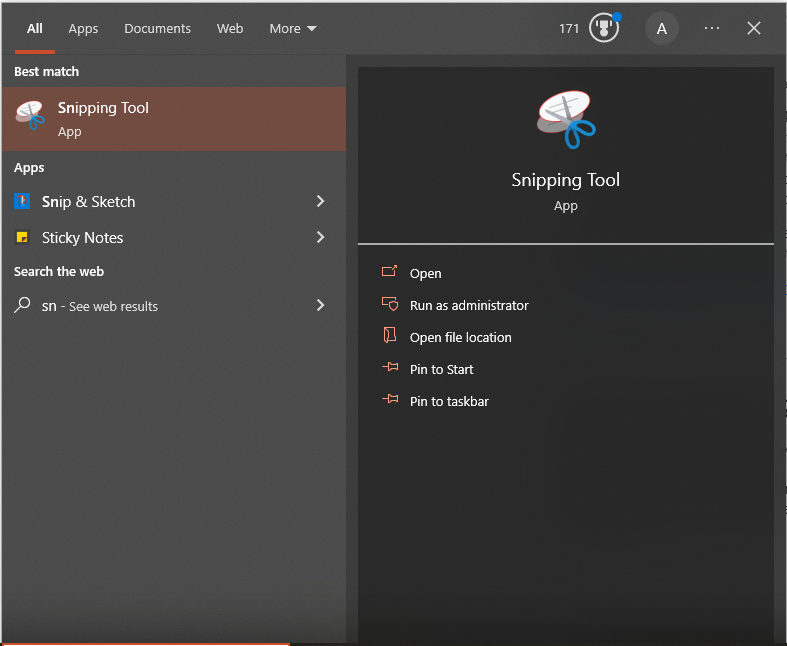Switch to the All search tab

pos(35,29)
